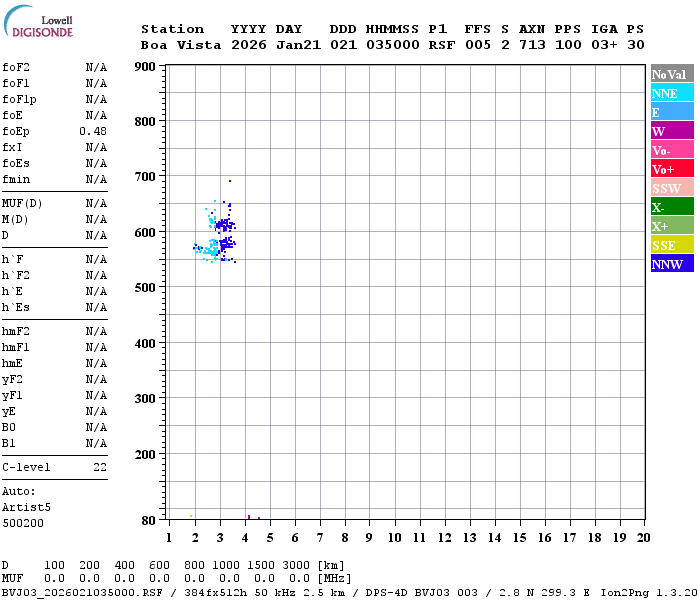Choose the Vo+ red legend swatch

point(672,169)
